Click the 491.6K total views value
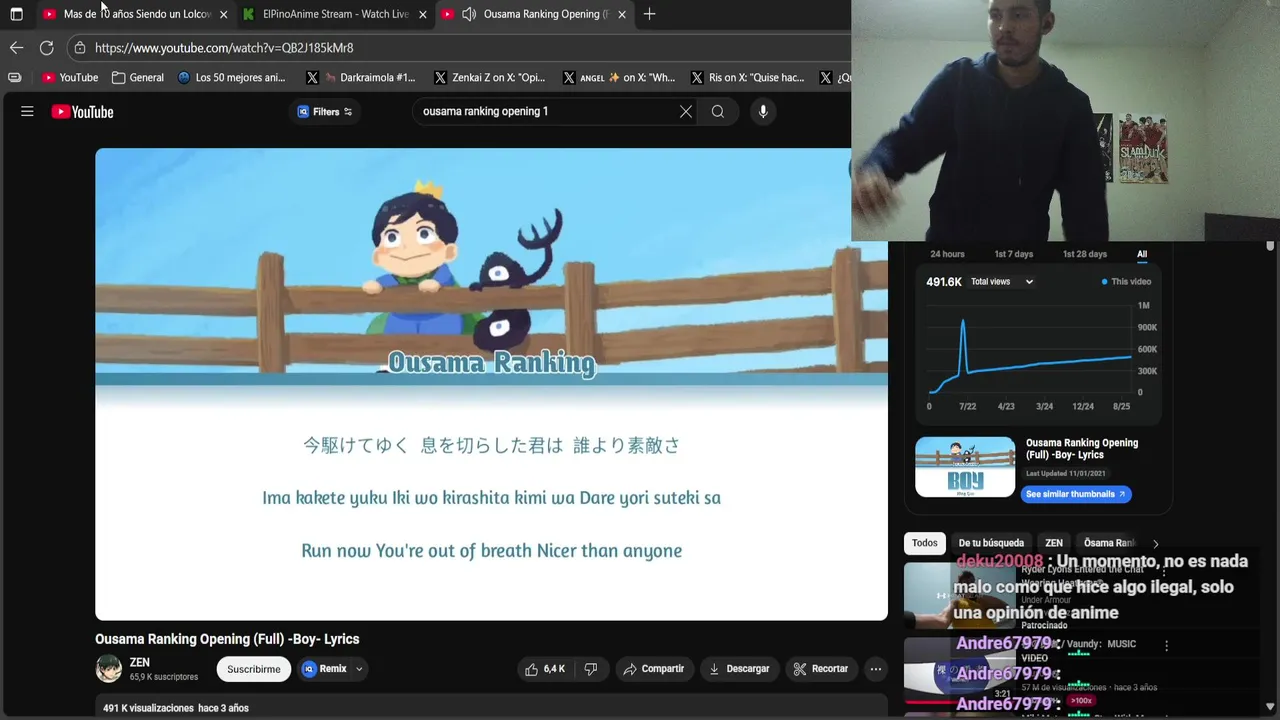 (x=944, y=282)
